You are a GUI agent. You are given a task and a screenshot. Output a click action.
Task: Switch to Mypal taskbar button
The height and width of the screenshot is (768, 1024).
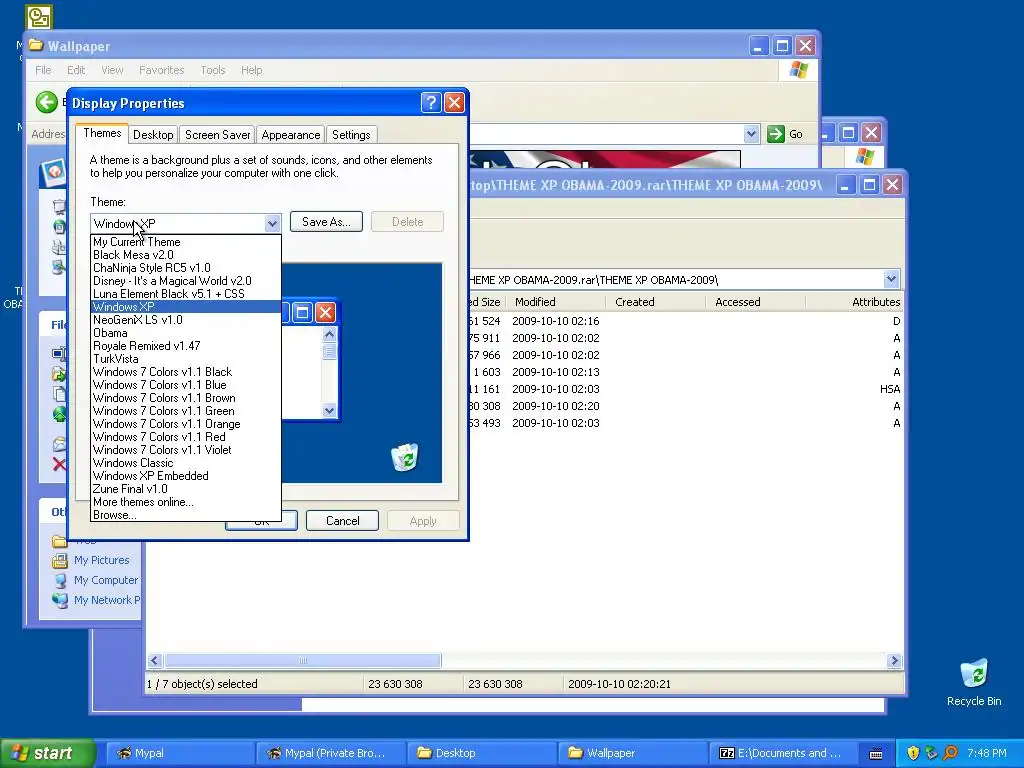pos(179,753)
